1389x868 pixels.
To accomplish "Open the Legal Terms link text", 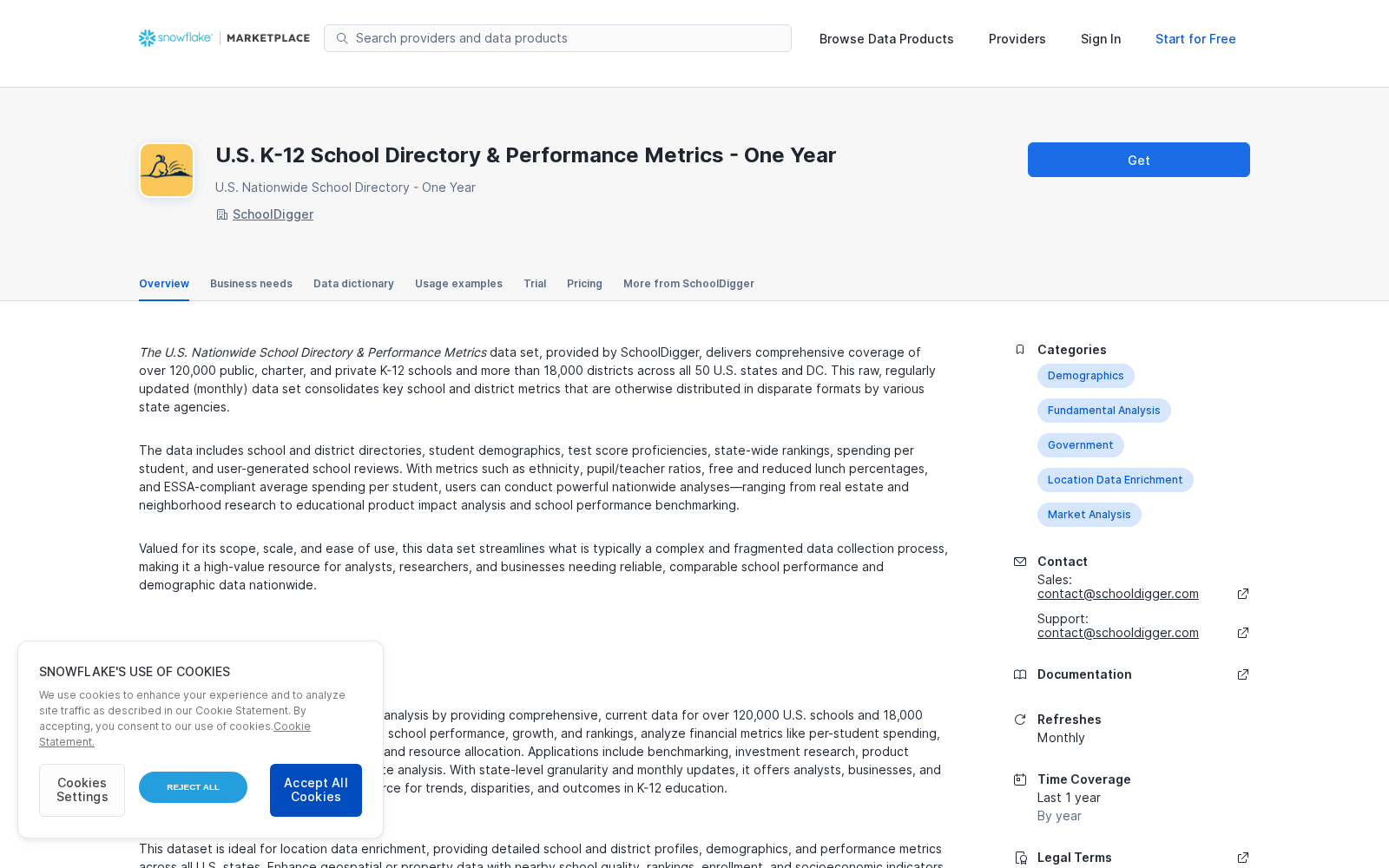I will pyautogui.click(x=1074, y=858).
